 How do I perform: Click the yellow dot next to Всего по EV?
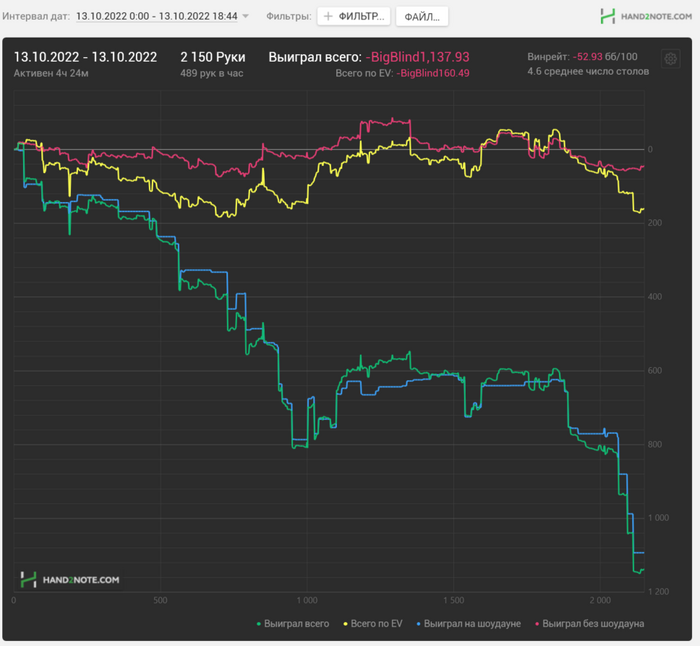(345, 624)
